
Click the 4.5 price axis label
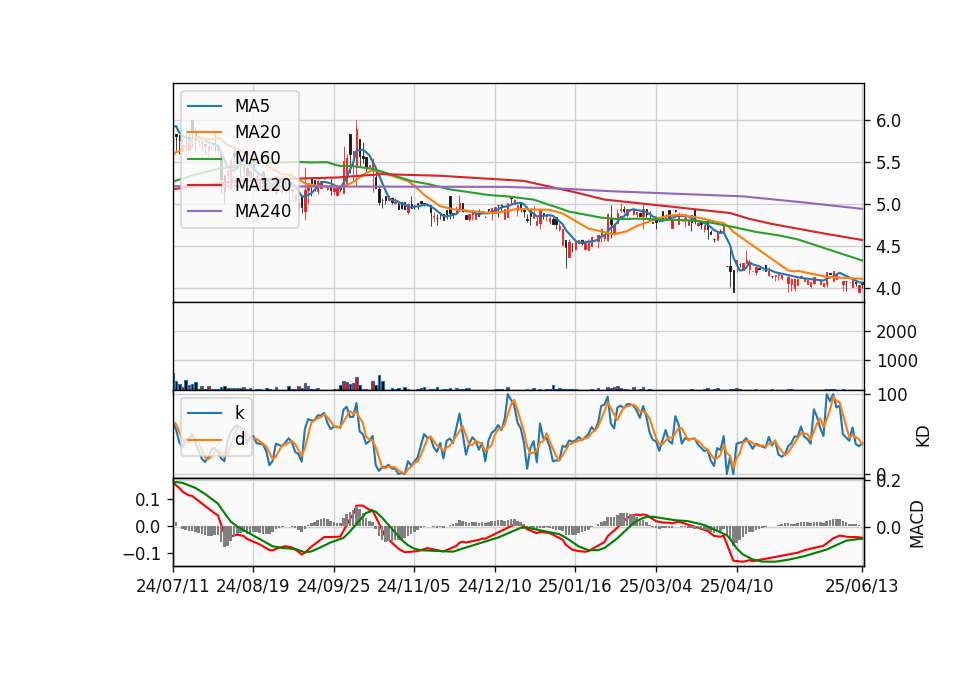(x=888, y=247)
